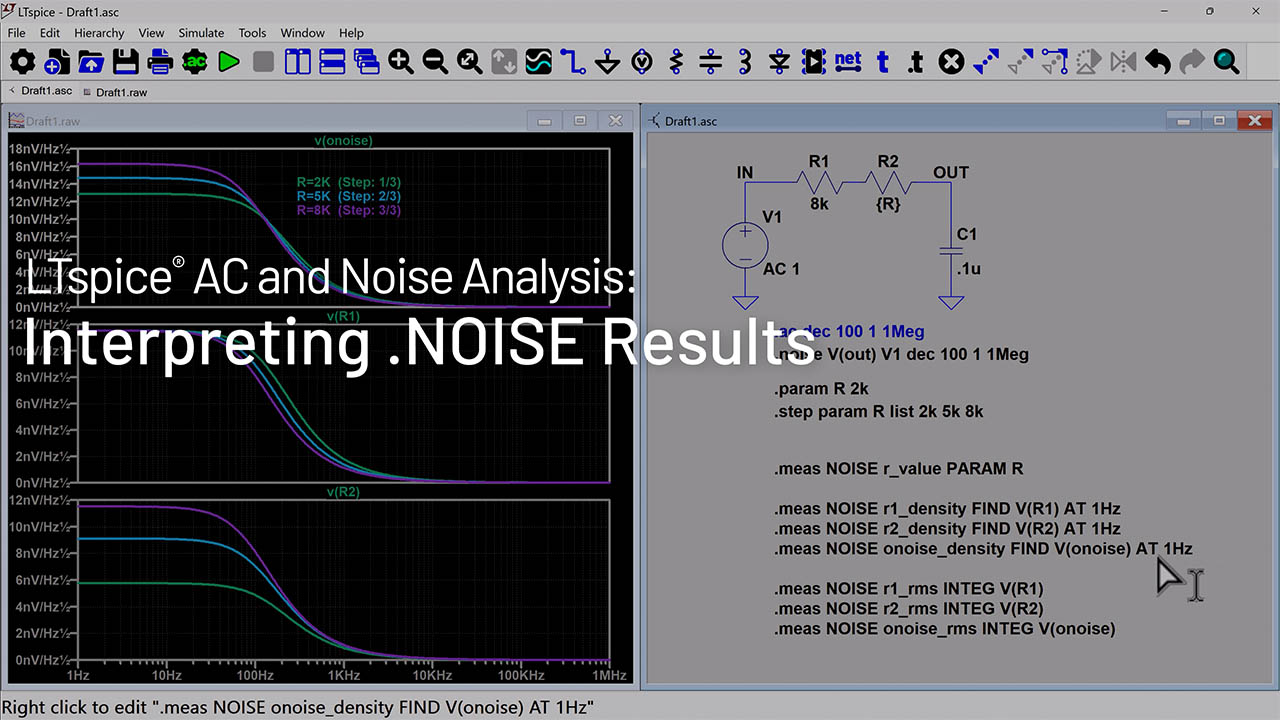Place a Capacitor component
Image resolution: width=1280 pixels, height=720 pixels.
tap(711, 62)
